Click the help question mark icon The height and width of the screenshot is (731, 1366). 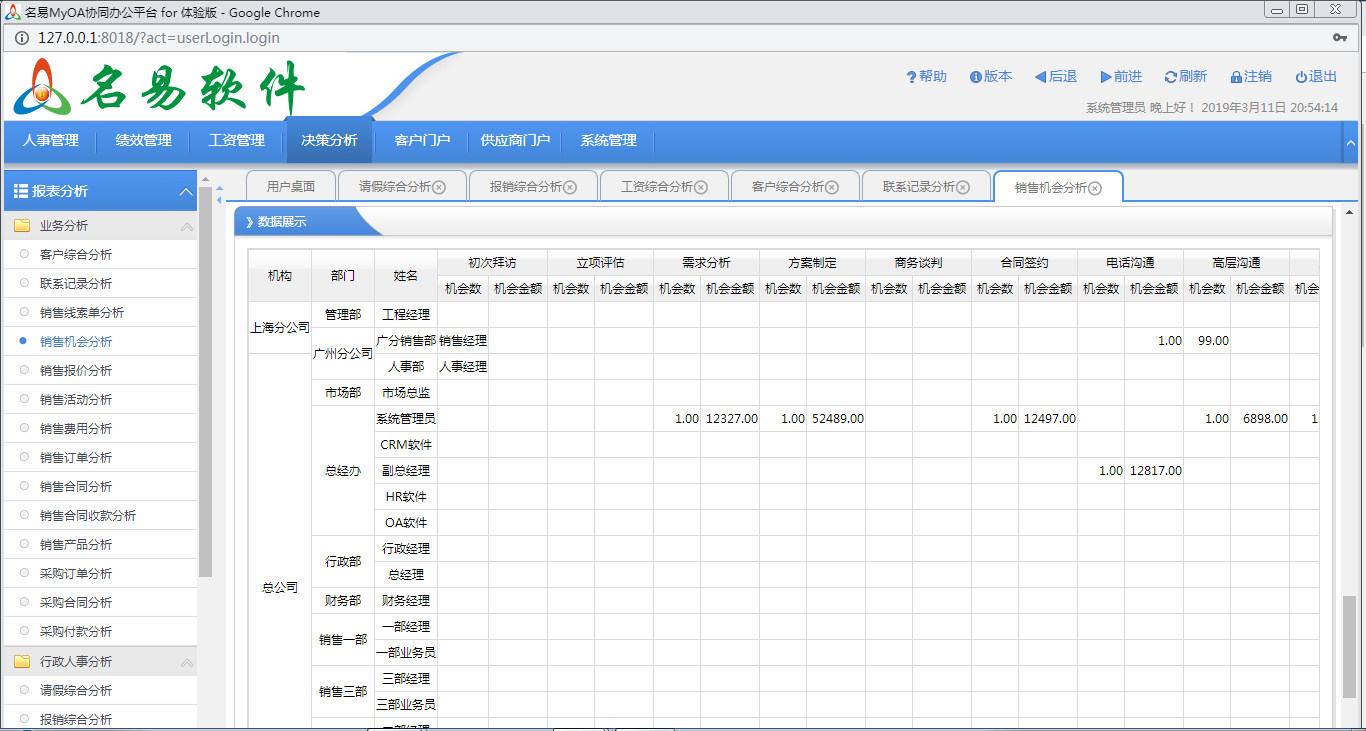click(x=911, y=77)
